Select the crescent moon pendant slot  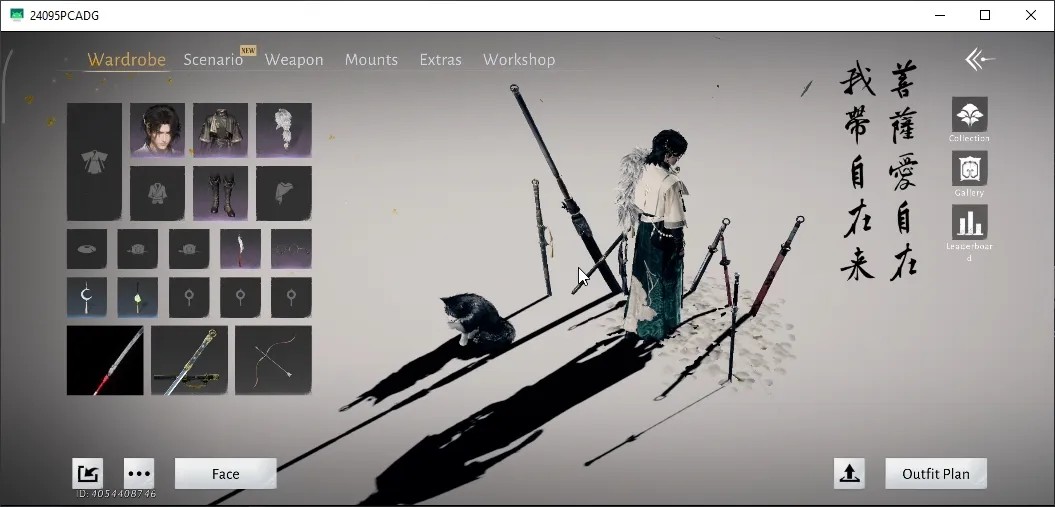coord(87,297)
